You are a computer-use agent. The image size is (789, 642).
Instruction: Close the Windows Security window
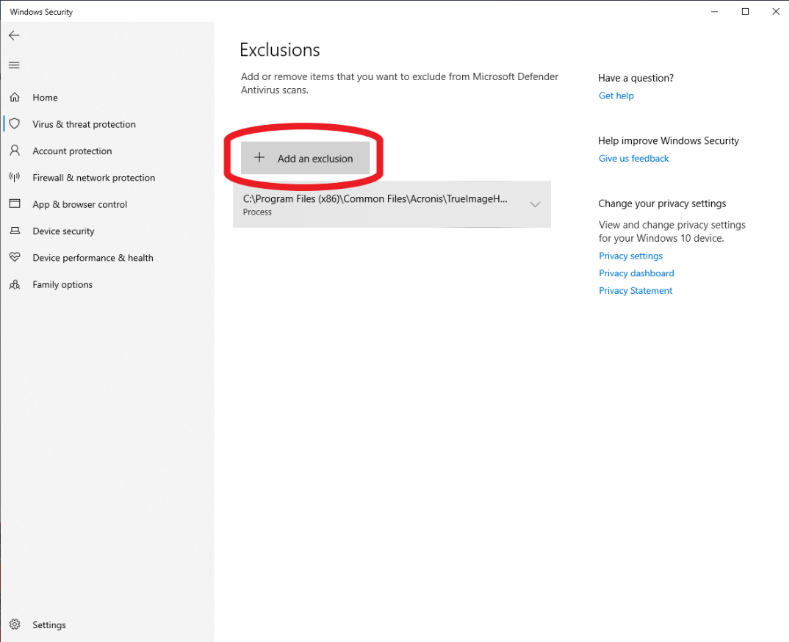(x=776, y=12)
